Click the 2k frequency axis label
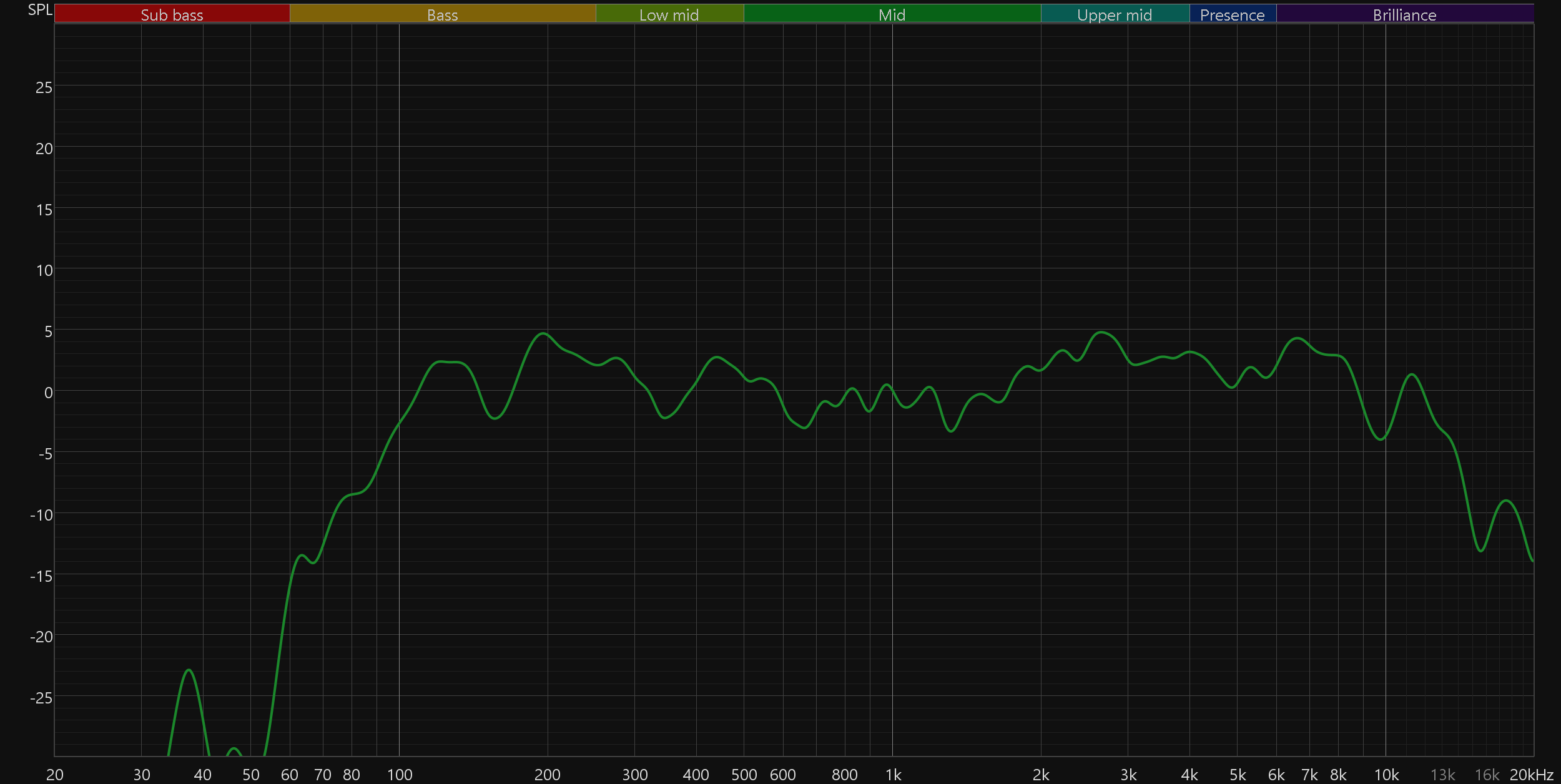The height and width of the screenshot is (784, 1561). [x=1041, y=775]
